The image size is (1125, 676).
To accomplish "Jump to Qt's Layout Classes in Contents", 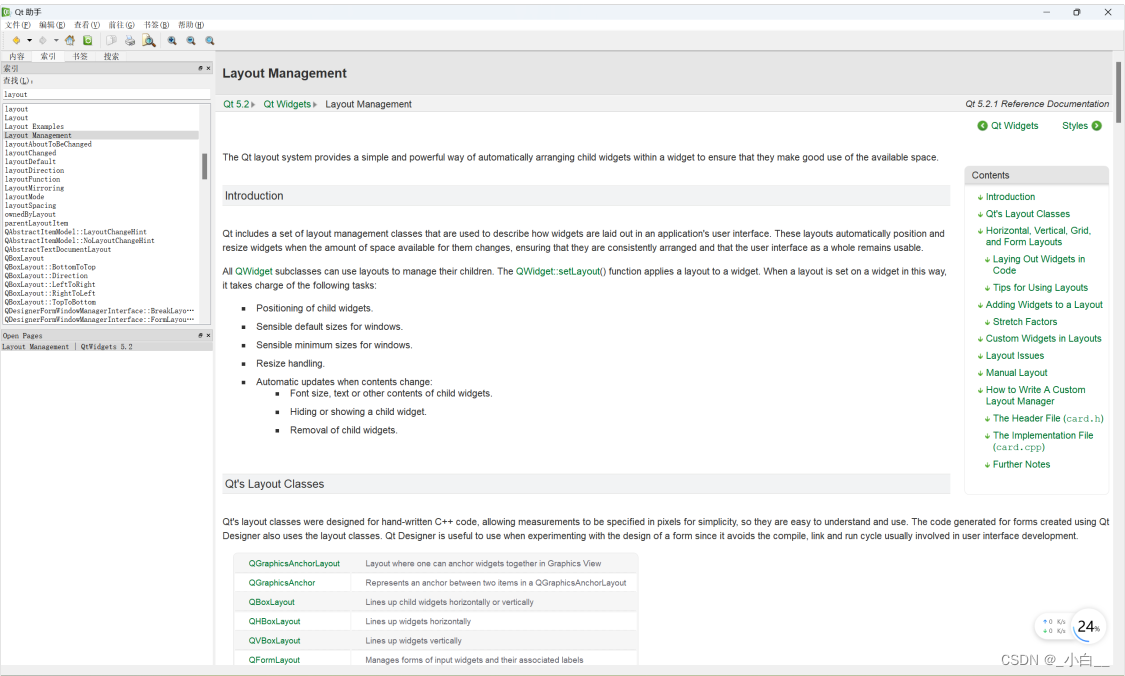I will click(x=1027, y=214).
